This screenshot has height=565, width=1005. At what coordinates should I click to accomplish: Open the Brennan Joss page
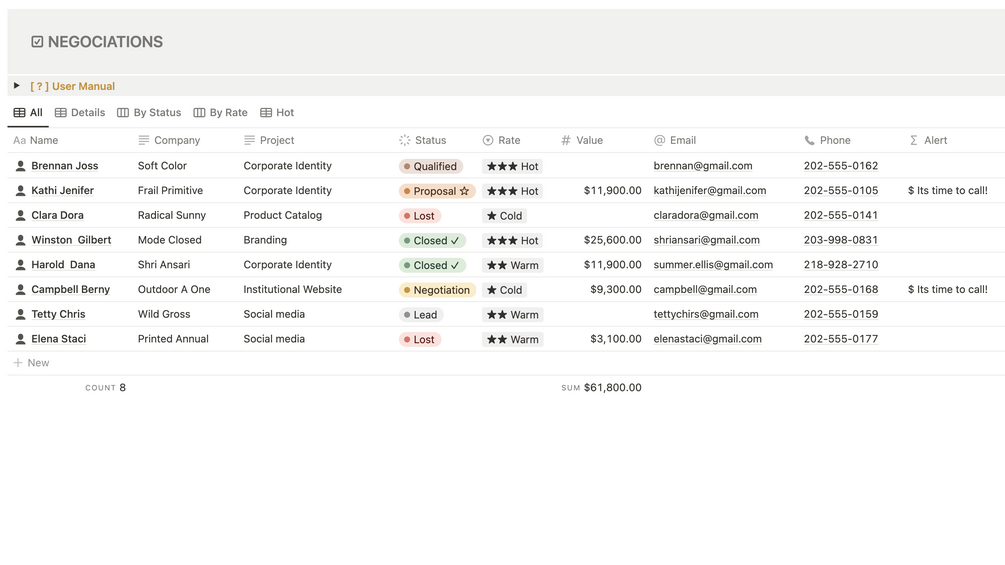(65, 166)
